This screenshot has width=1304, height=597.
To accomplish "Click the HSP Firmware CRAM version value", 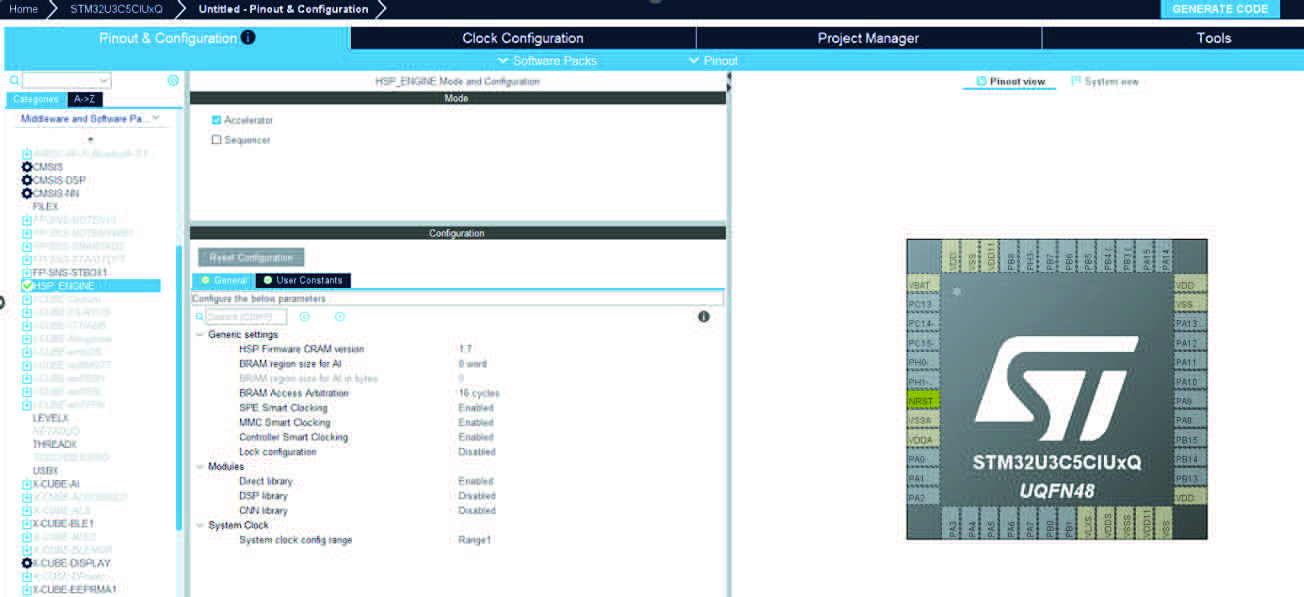I will pos(465,349).
